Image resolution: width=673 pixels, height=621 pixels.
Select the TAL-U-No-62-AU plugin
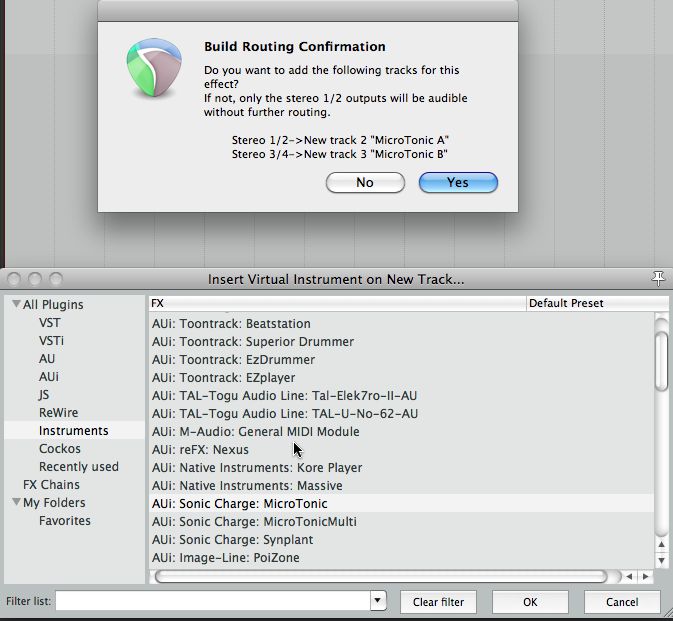click(x=285, y=414)
